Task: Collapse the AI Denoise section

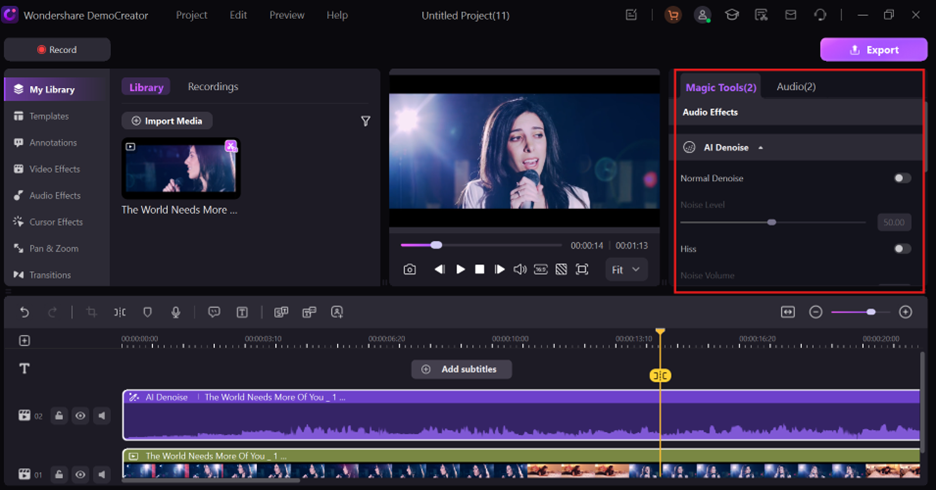Action: 760,147
